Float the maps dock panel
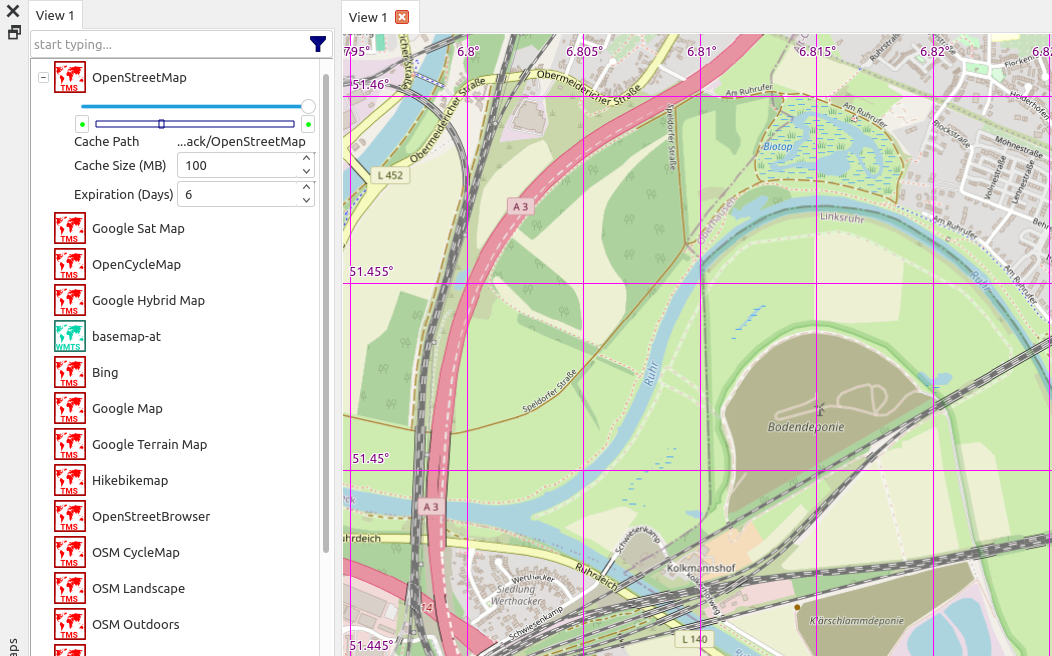The width and height of the screenshot is (1052, 656). coord(14,32)
